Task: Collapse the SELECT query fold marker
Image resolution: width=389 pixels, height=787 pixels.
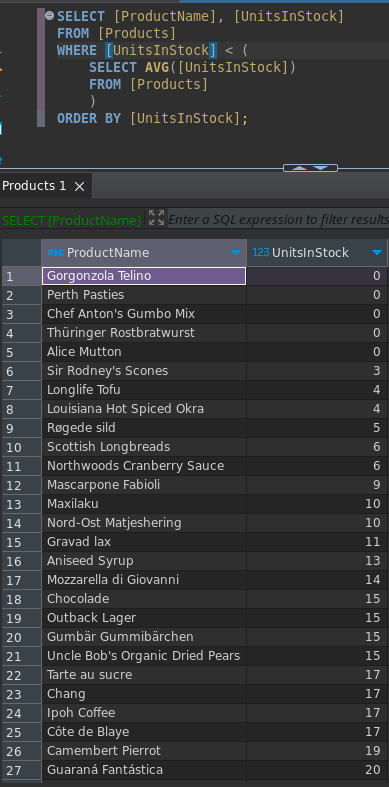Action: [49, 16]
